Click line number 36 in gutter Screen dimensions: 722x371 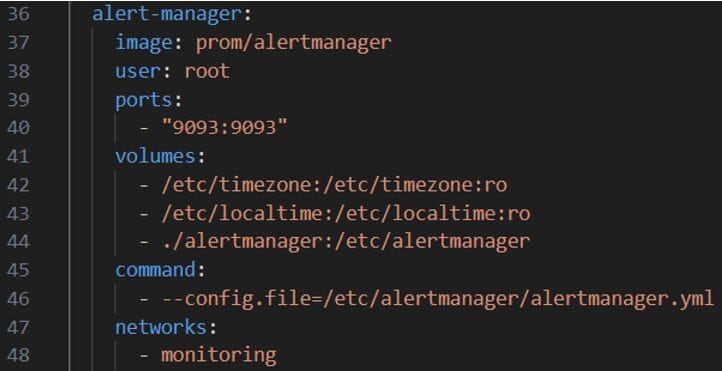[18, 14]
